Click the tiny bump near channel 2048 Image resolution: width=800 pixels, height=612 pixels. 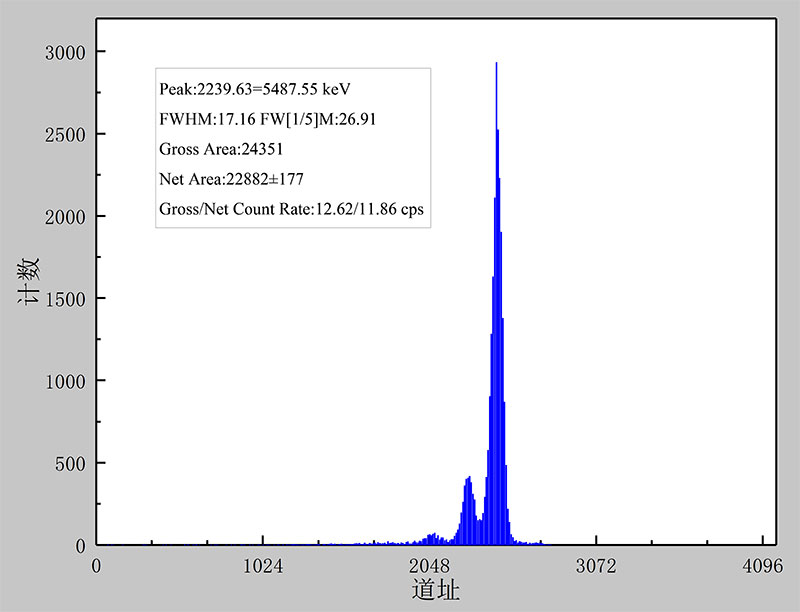pyautogui.click(x=432, y=536)
